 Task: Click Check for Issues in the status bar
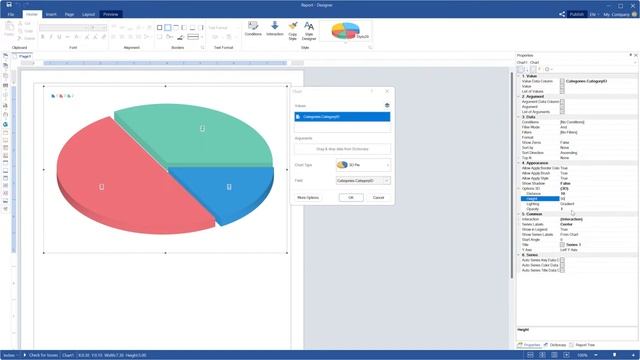click(x=41, y=355)
